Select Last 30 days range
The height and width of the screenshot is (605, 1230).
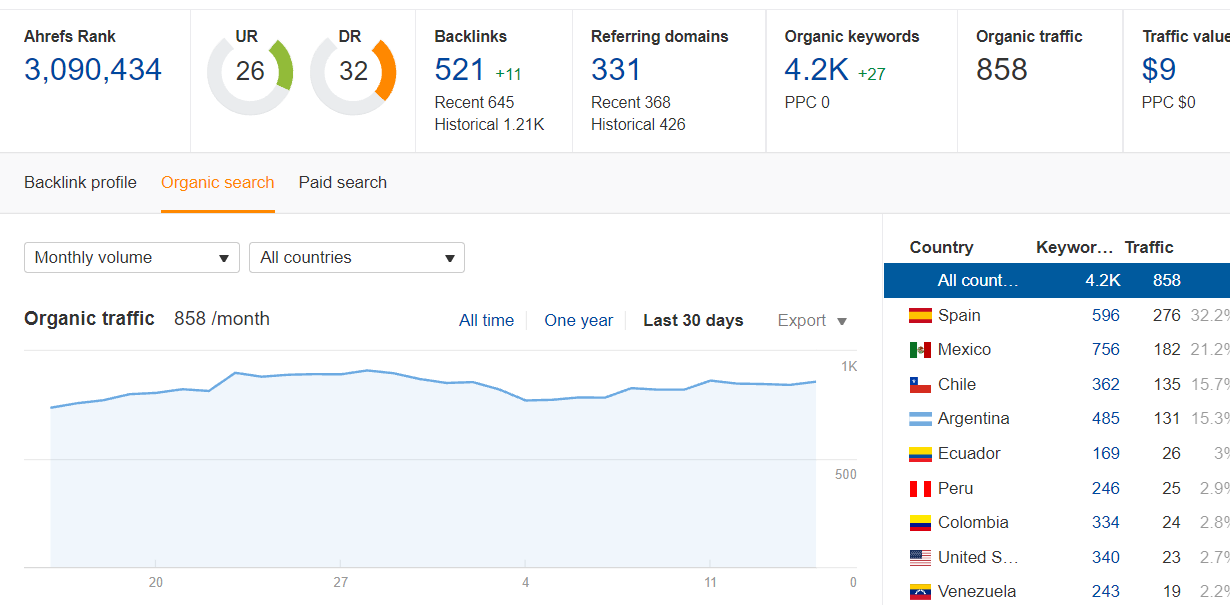point(693,320)
